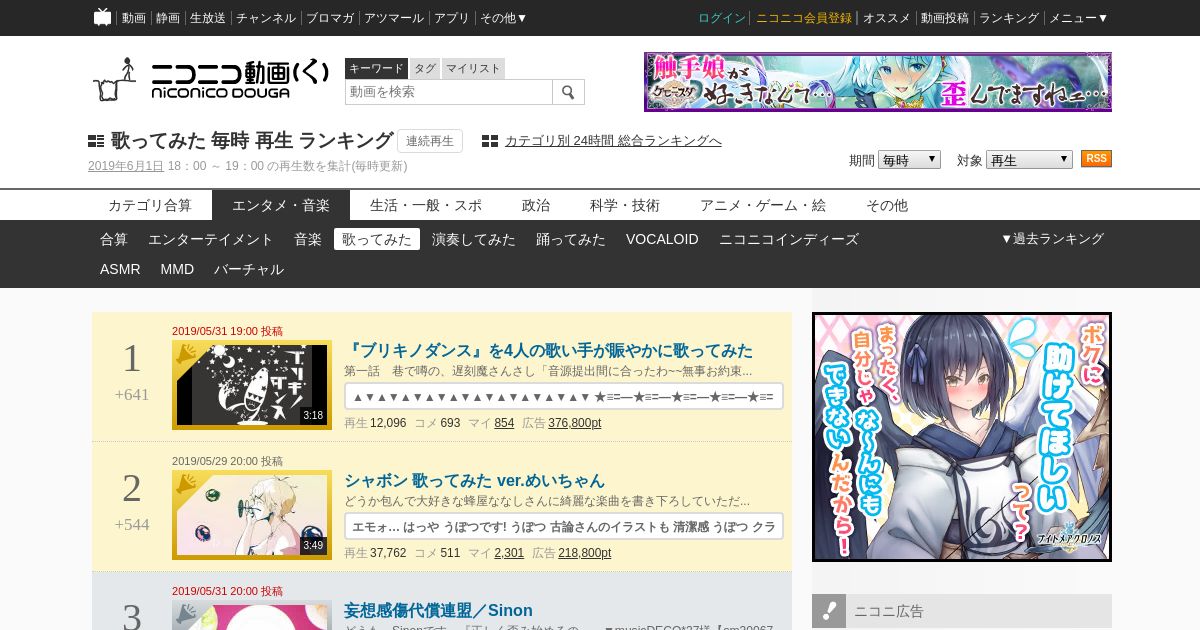Open 動画投稿 in top bar

pos(945,18)
